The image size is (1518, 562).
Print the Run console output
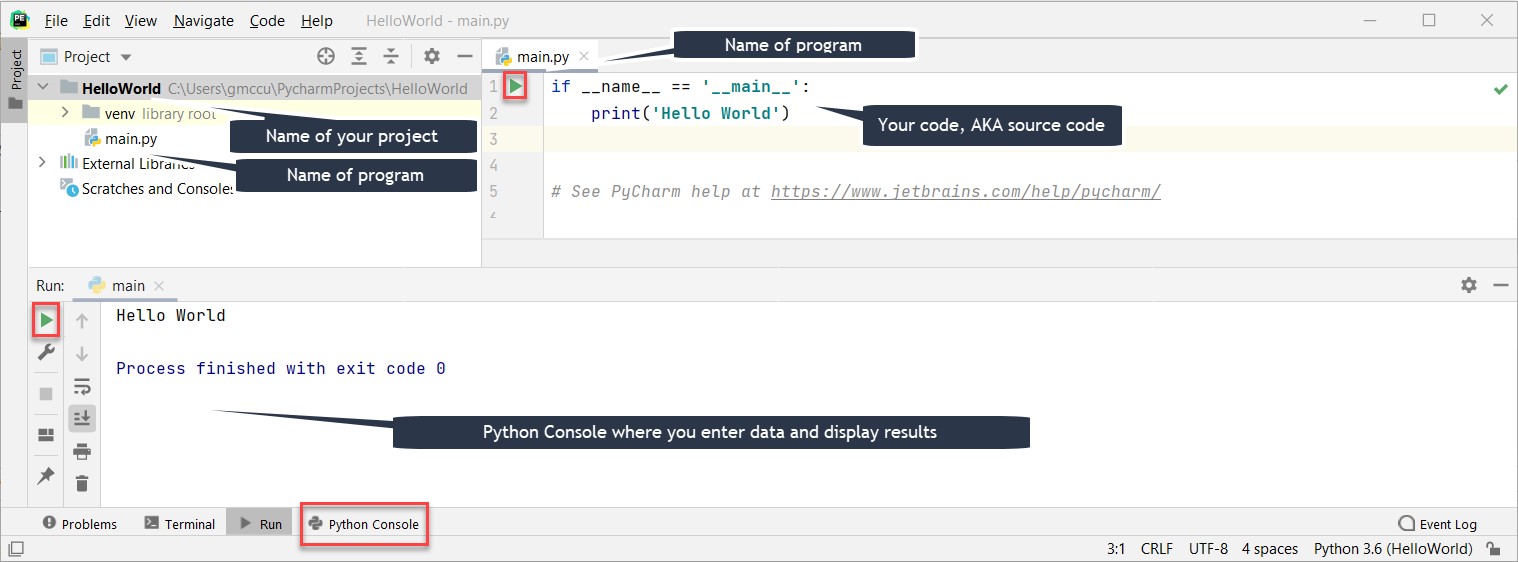(x=82, y=451)
